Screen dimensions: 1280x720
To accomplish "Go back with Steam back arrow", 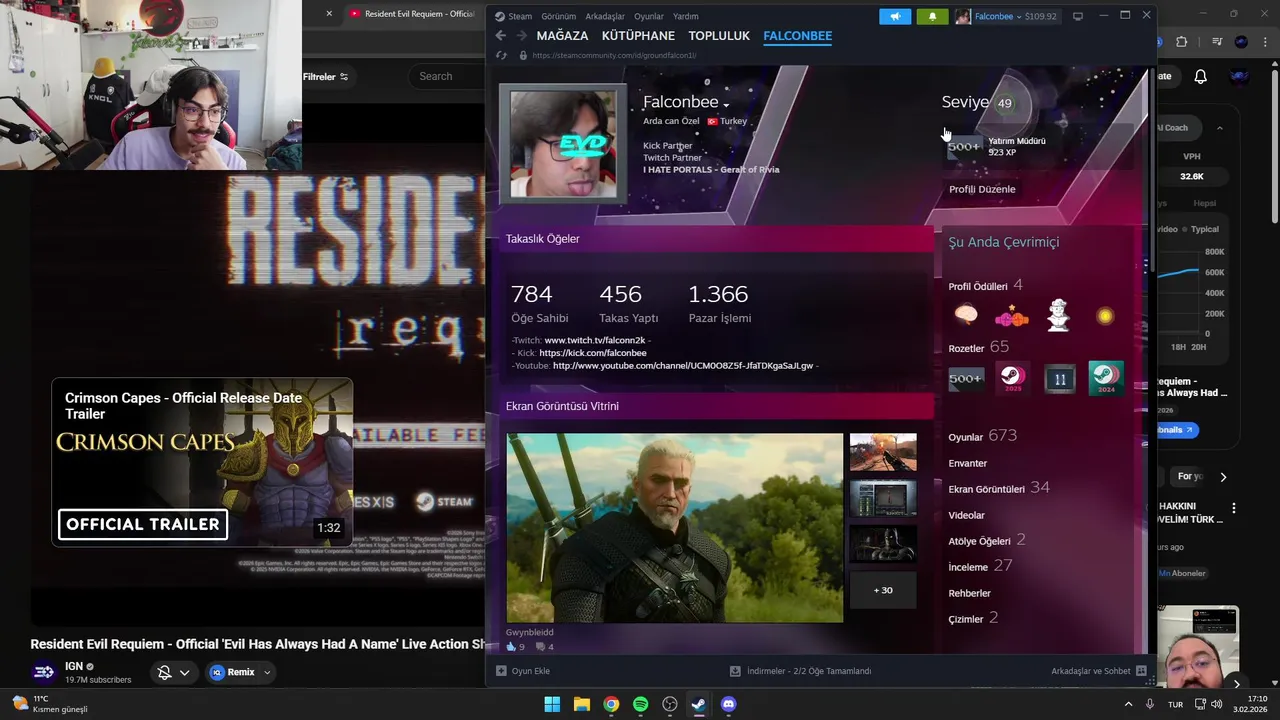I will click(x=501, y=36).
